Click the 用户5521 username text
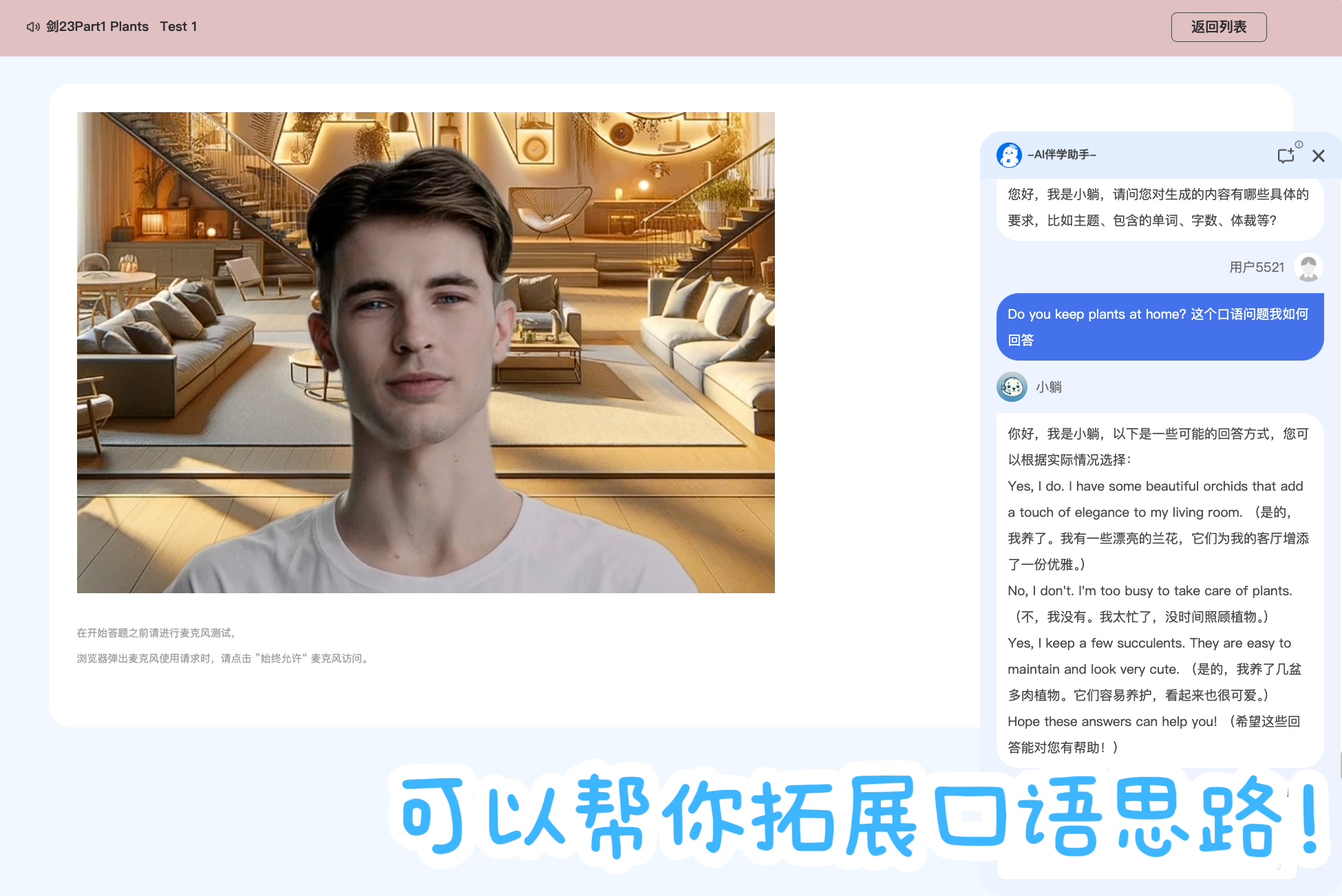1342x896 pixels. [1257, 267]
